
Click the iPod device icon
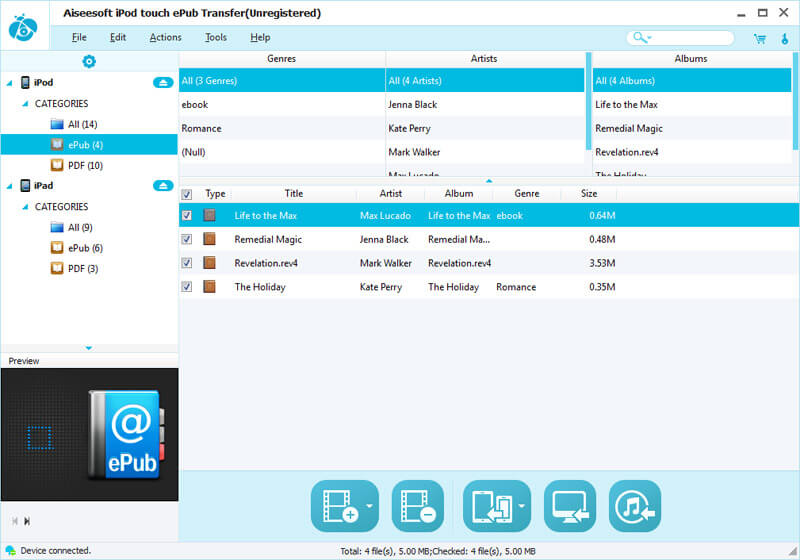click(25, 82)
